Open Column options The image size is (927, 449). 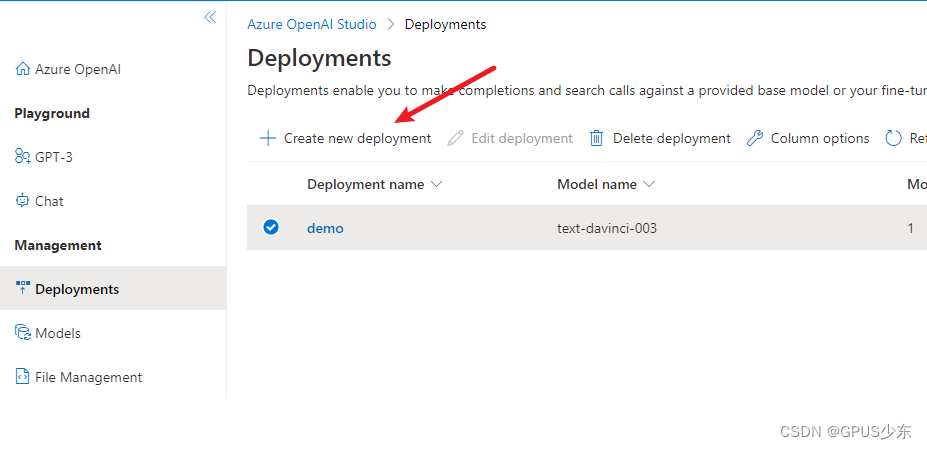tap(808, 138)
